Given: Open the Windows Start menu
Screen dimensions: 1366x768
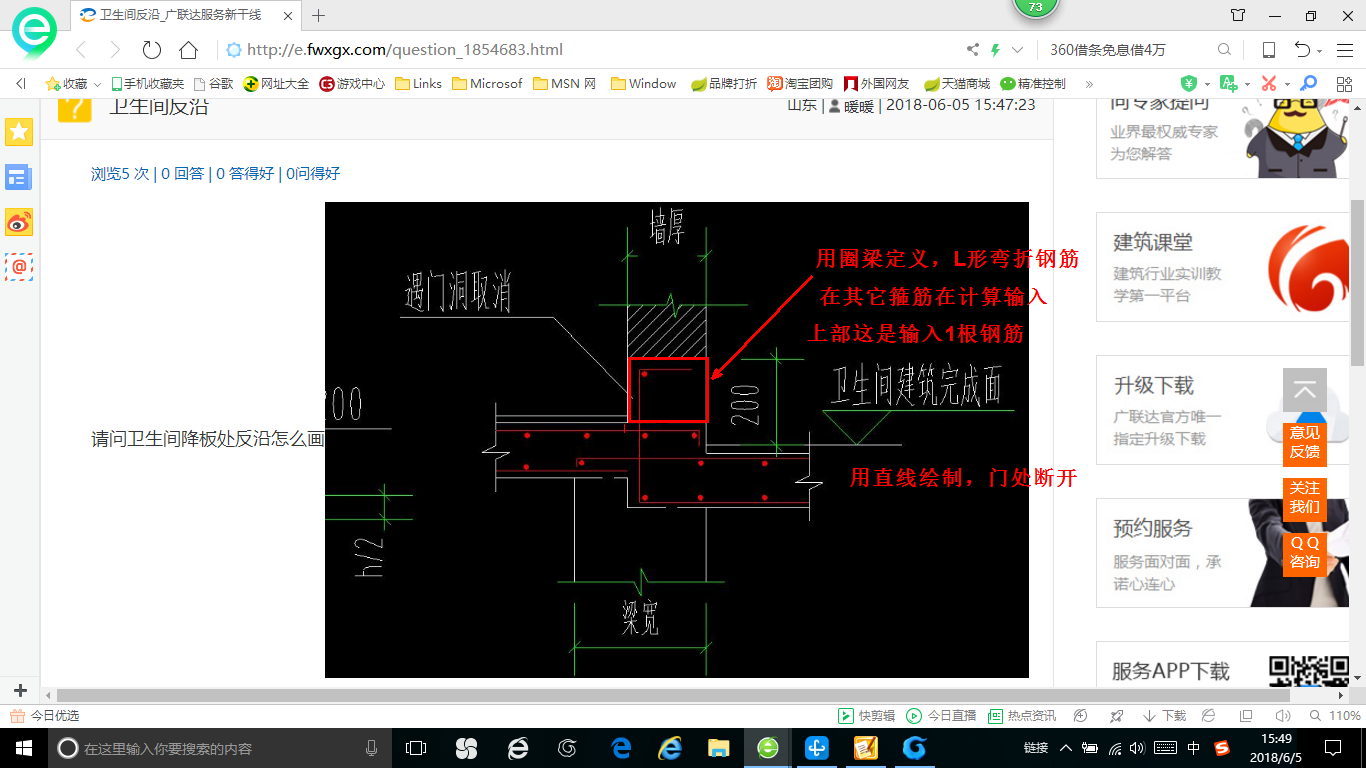Looking at the screenshot, I should [22, 747].
